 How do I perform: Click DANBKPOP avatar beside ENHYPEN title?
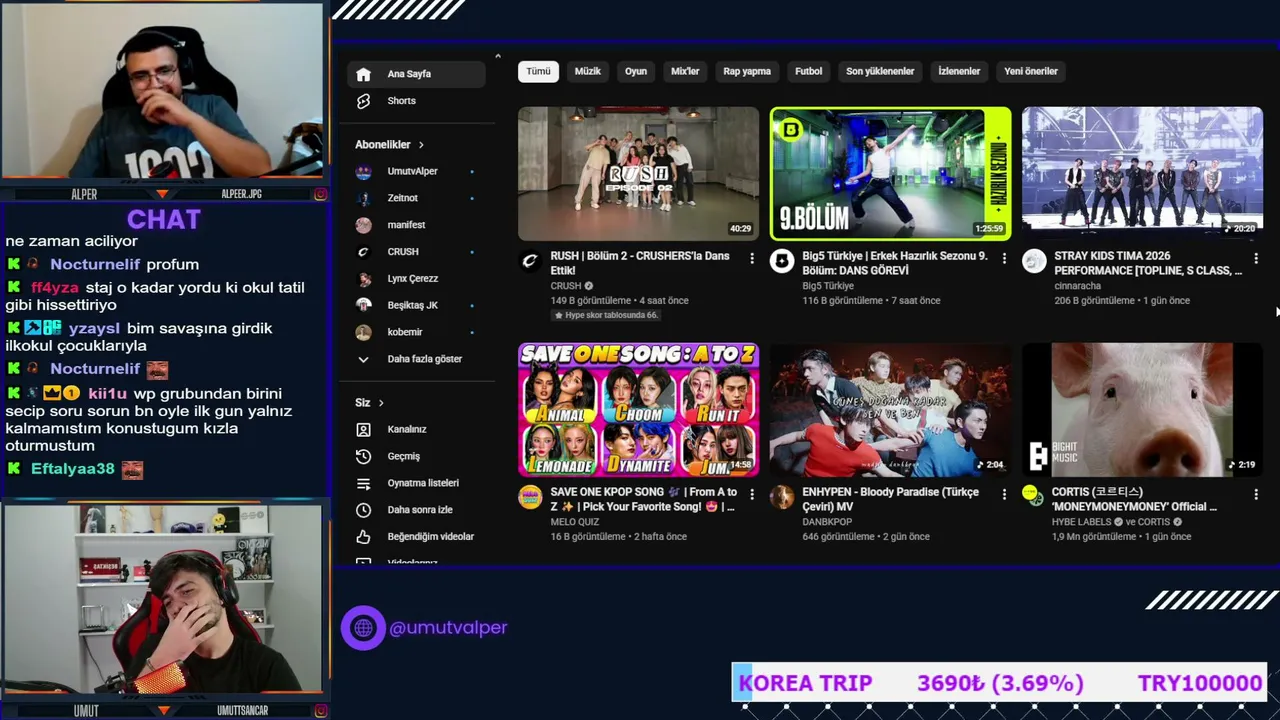[x=782, y=498]
